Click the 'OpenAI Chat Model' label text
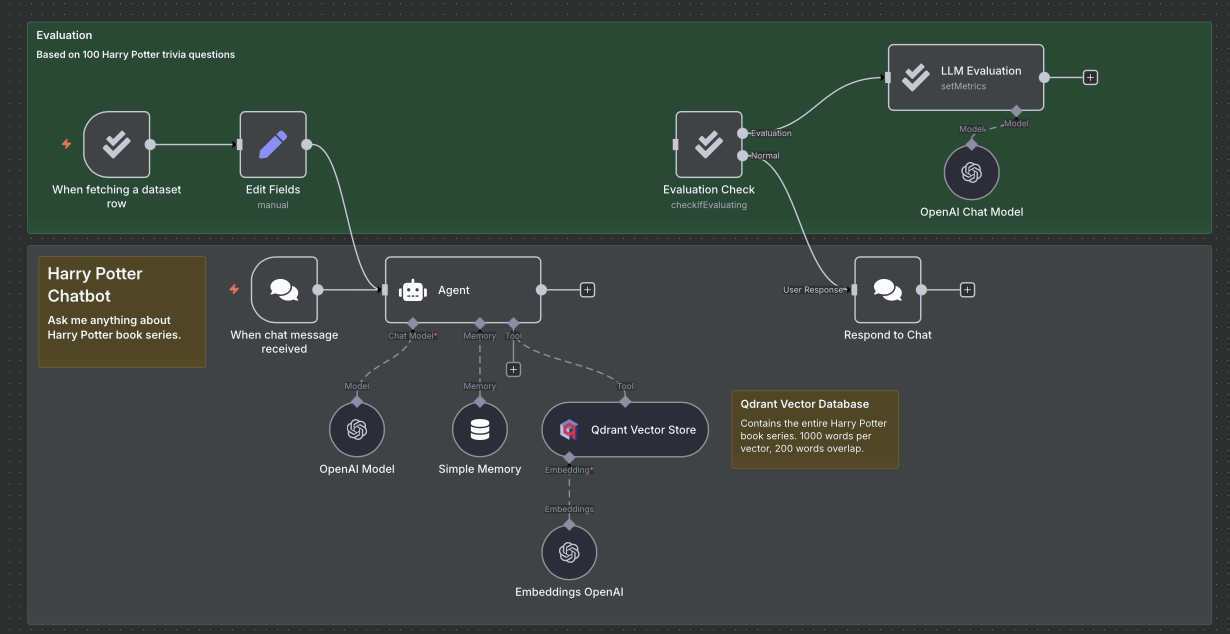1230x634 pixels. 971,212
